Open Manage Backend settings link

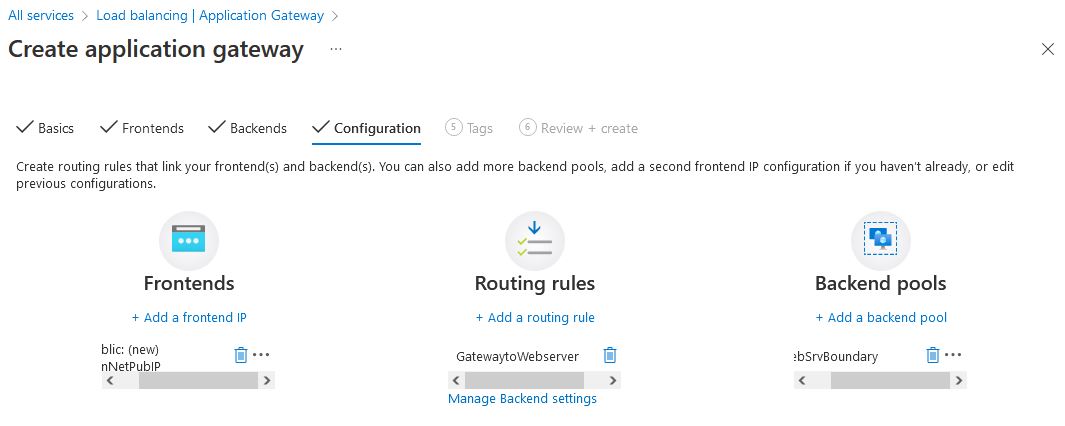click(x=522, y=399)
